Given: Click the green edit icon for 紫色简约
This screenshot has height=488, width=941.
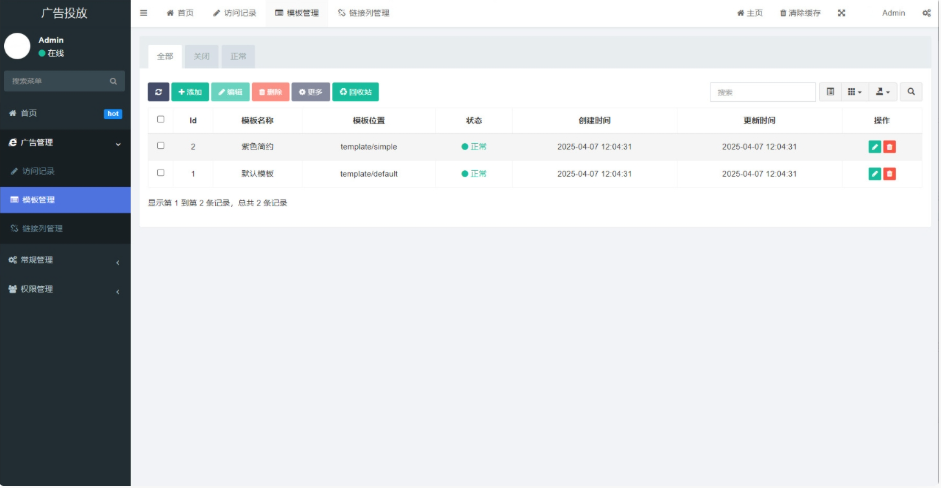Looking at the screenshot, I should (875, 147).
